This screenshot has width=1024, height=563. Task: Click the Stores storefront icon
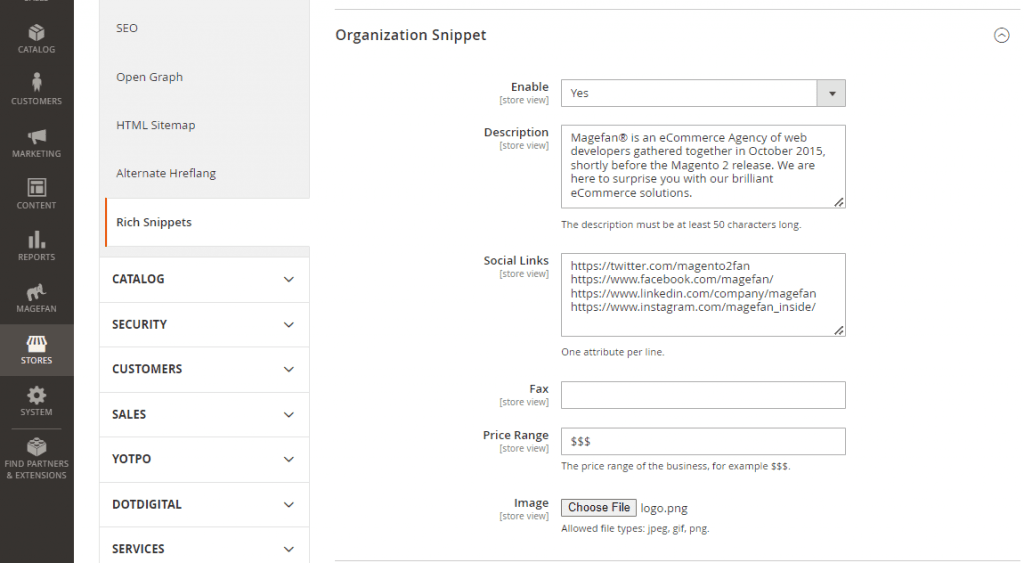tap(36, 345)
